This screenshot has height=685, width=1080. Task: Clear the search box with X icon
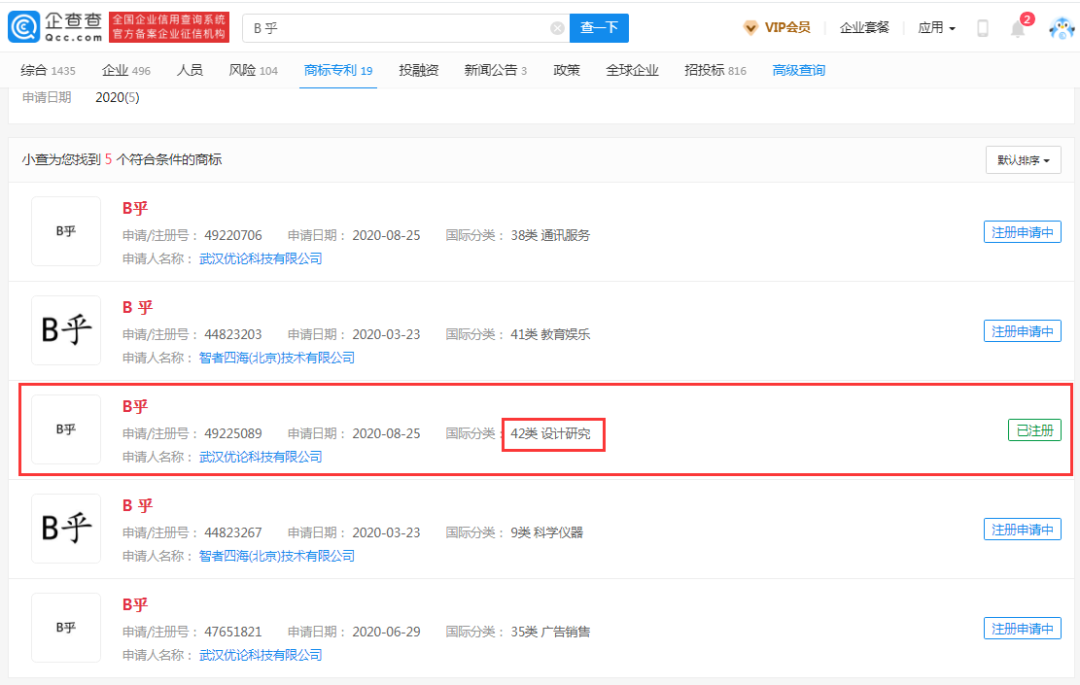tap(557, 28)
